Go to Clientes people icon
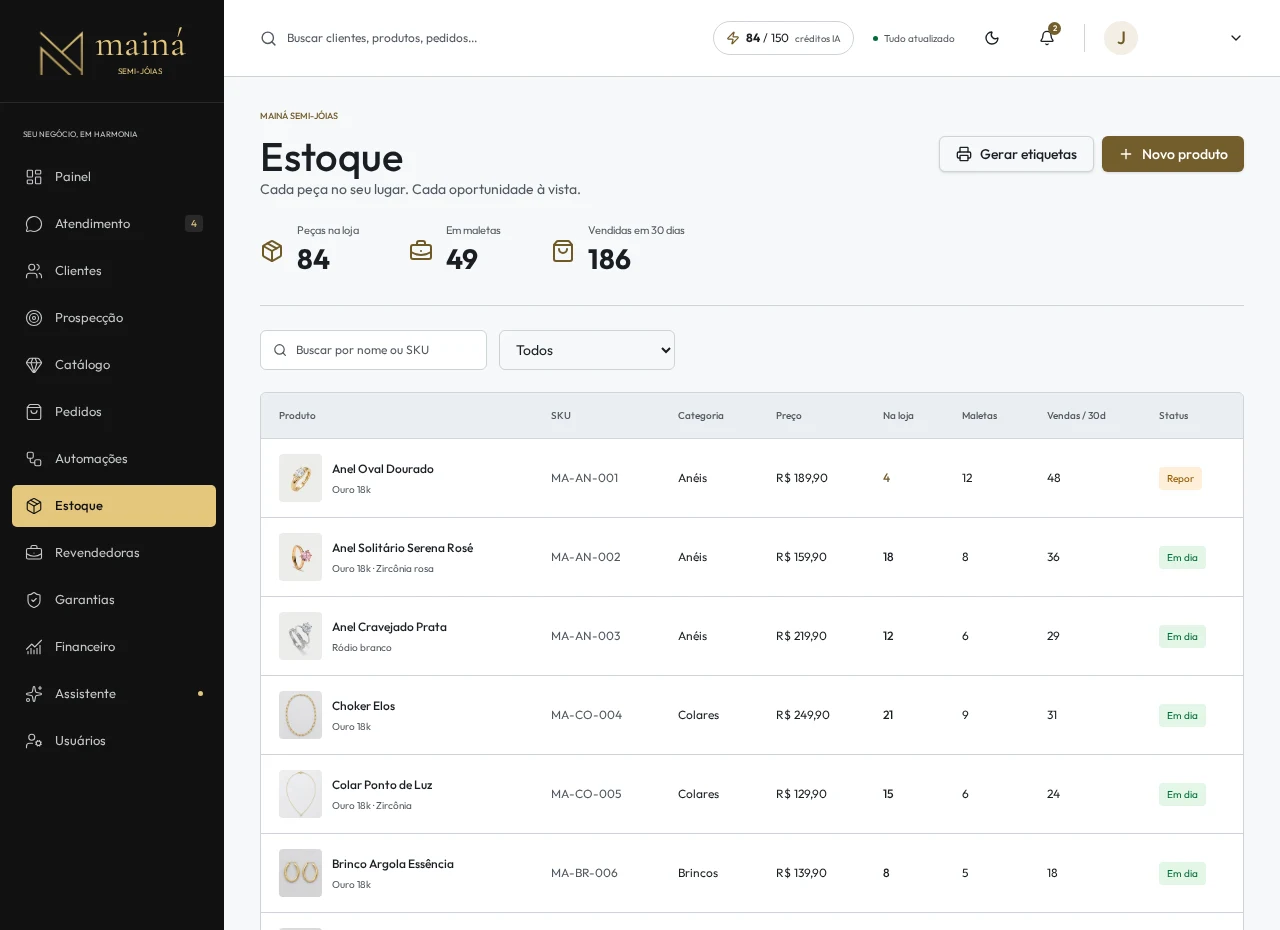The width and height of the screenshot is (1280, 930). click(34, 271)
